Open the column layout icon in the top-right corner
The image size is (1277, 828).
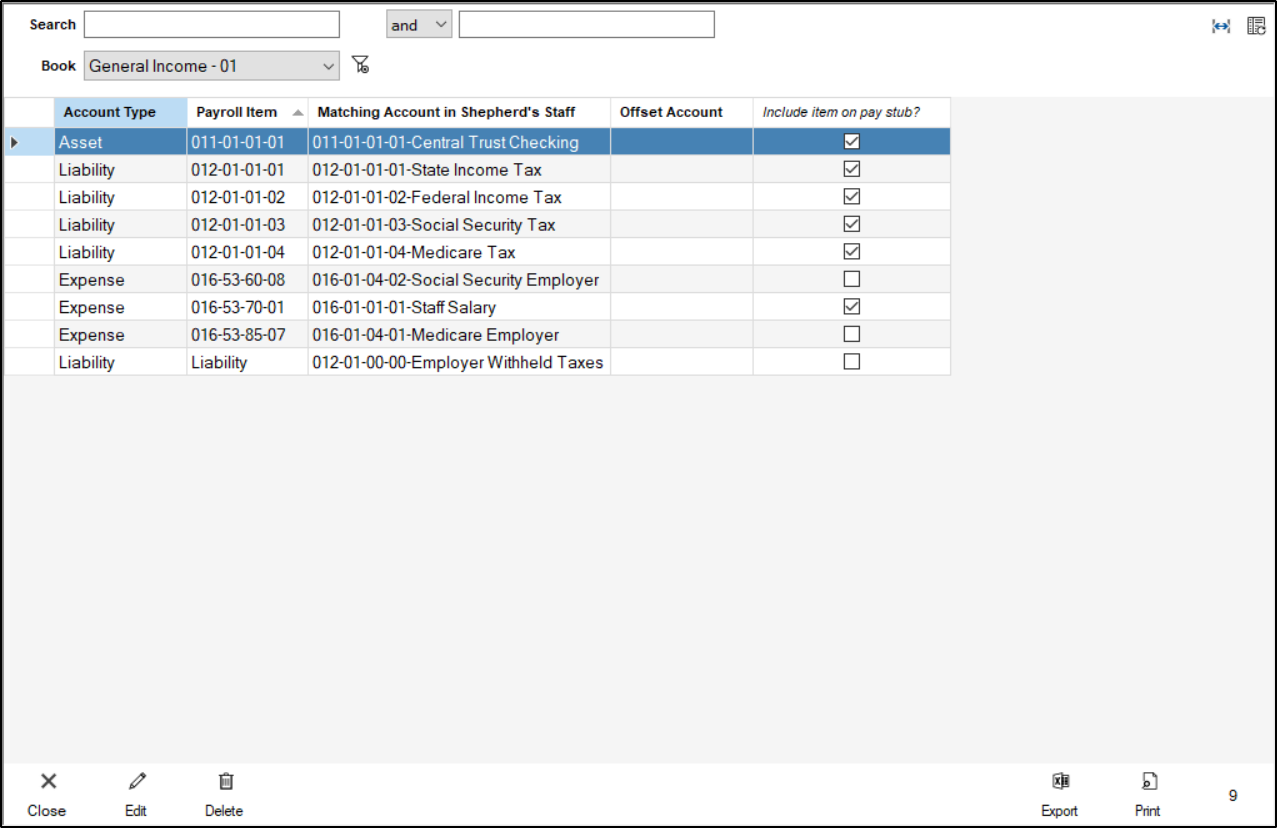tap(1256, 25)
